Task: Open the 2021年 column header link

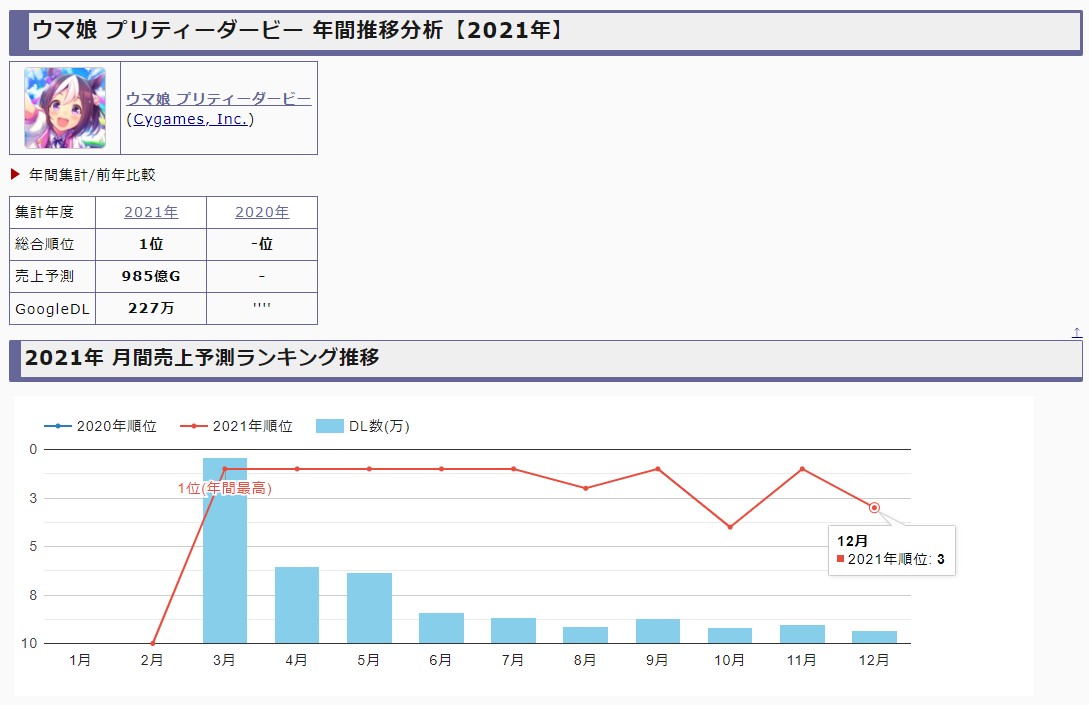Action: tap(151, 212)
